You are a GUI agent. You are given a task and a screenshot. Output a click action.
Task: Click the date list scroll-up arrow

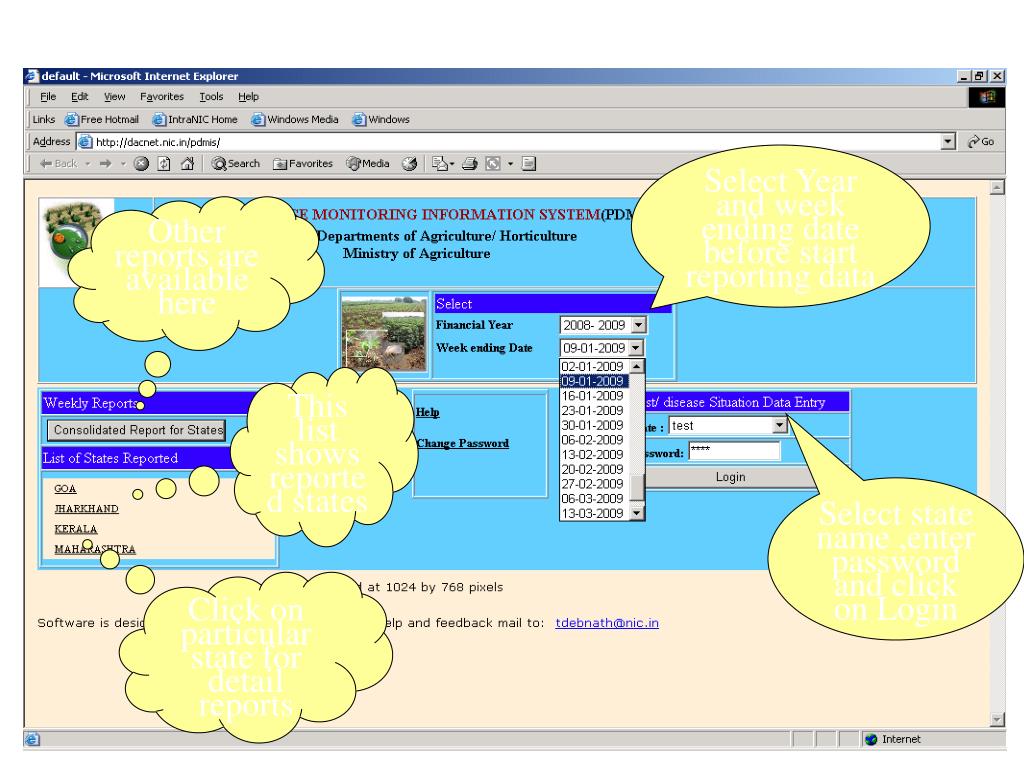(x=637, y=366)
